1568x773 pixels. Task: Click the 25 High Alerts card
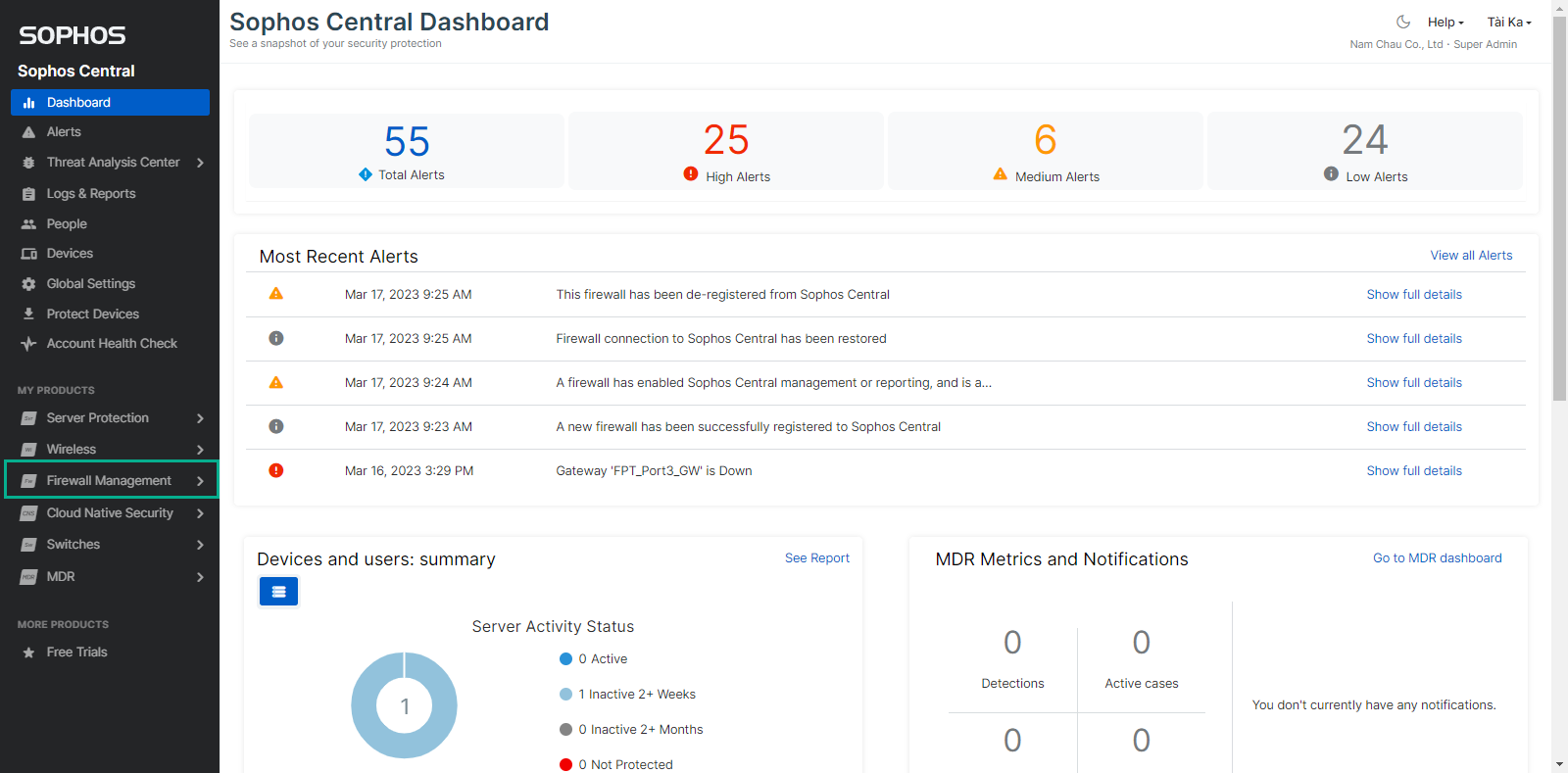tap(726, 151)
